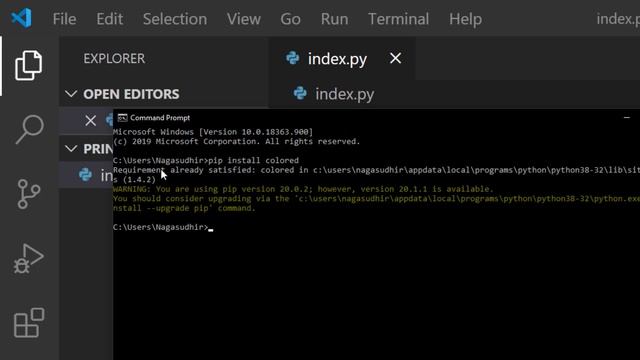Screen dimensions: 640x360
Task: Click the '(c) 2019 Microsoft Corporation' line
Action: 237,142
